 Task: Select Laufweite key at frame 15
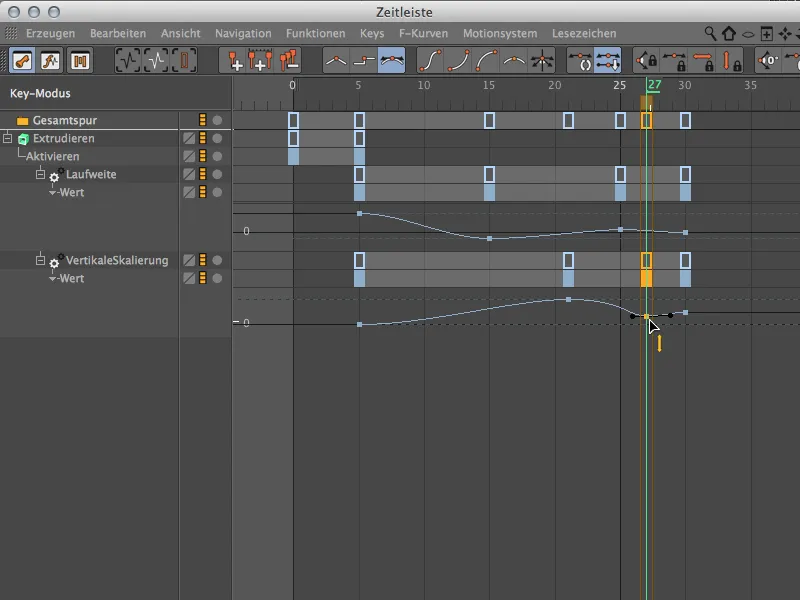coord(489,174)
